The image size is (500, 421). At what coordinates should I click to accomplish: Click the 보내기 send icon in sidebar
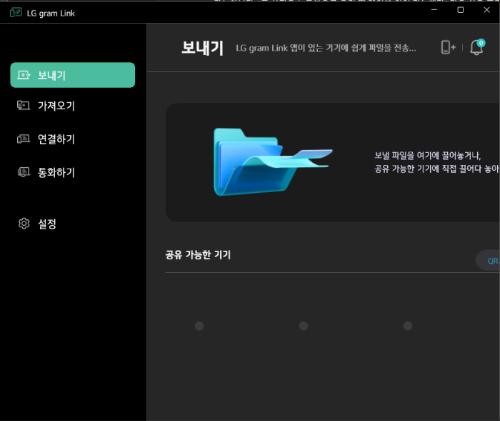24,75
